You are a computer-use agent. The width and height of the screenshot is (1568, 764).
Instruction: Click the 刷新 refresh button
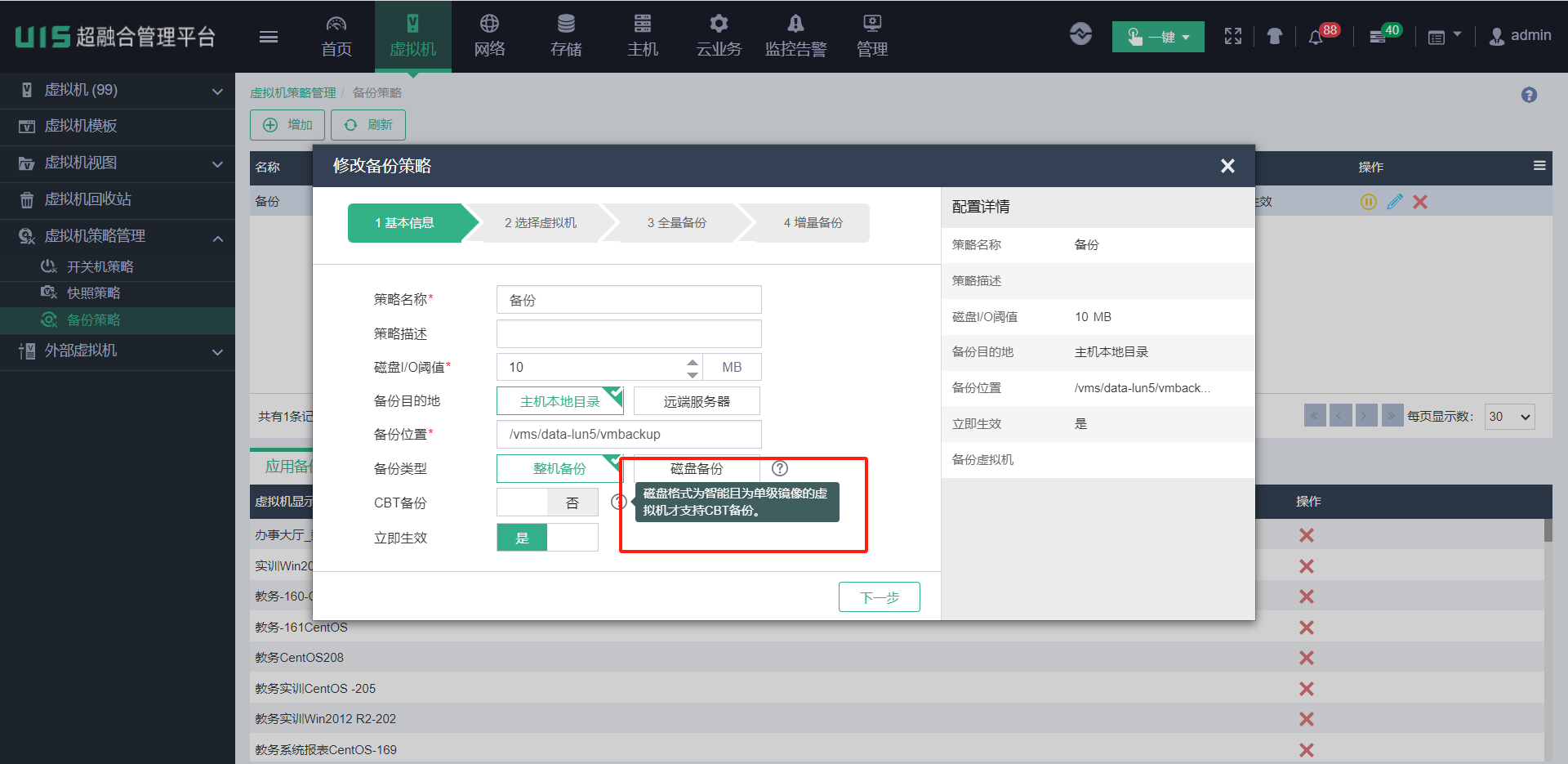click(368, 125)
